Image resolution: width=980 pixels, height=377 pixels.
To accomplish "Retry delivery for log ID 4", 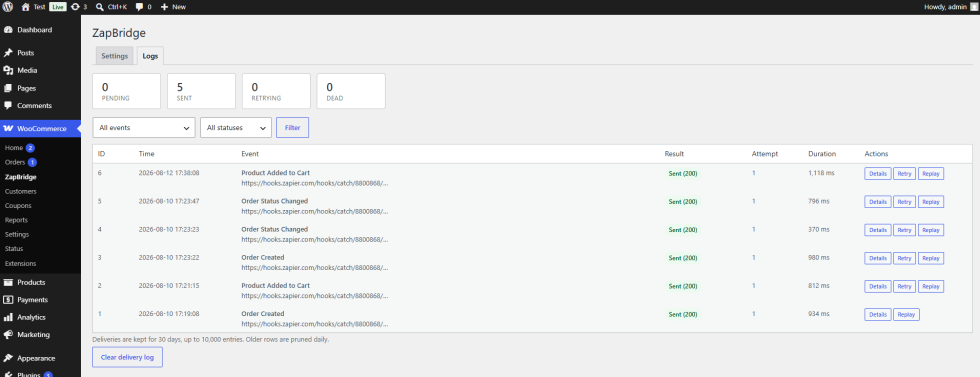I will [x=904, y=230].
